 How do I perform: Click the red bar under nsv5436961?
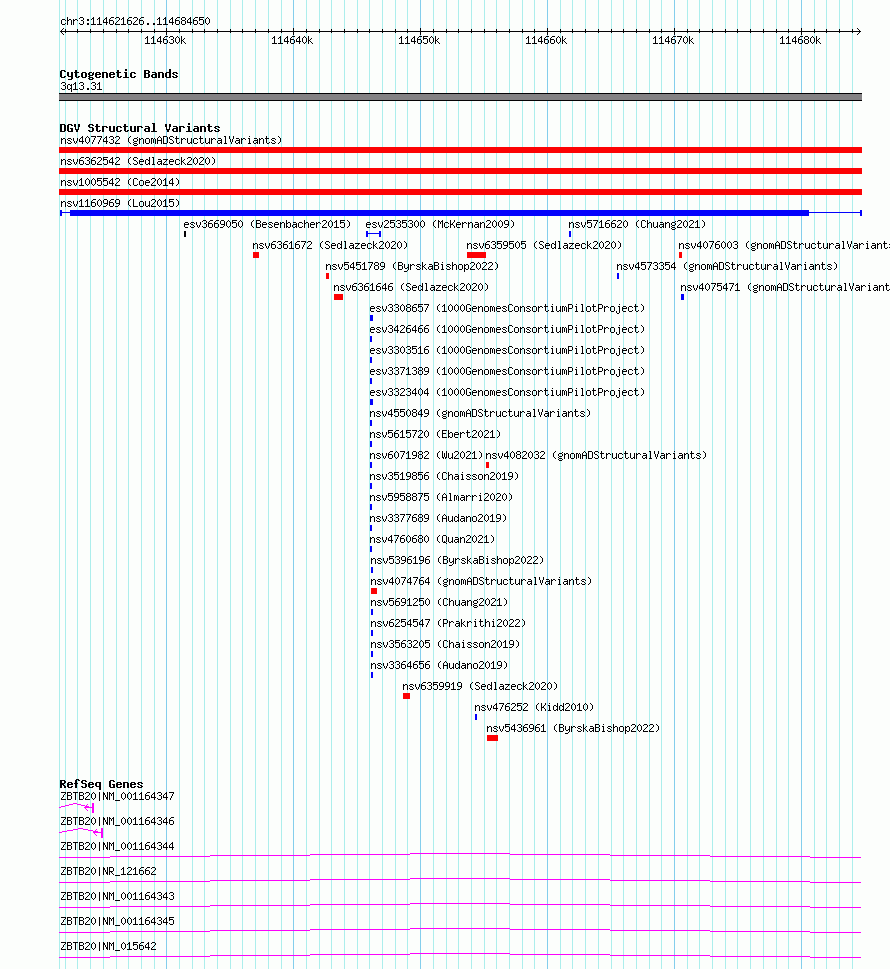click(493, 738)
